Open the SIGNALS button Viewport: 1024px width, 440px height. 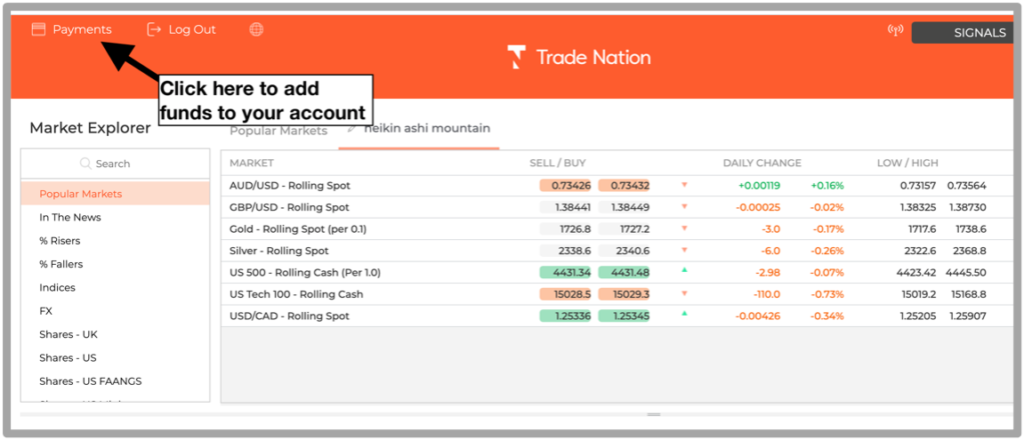click(x=967, y=33)
